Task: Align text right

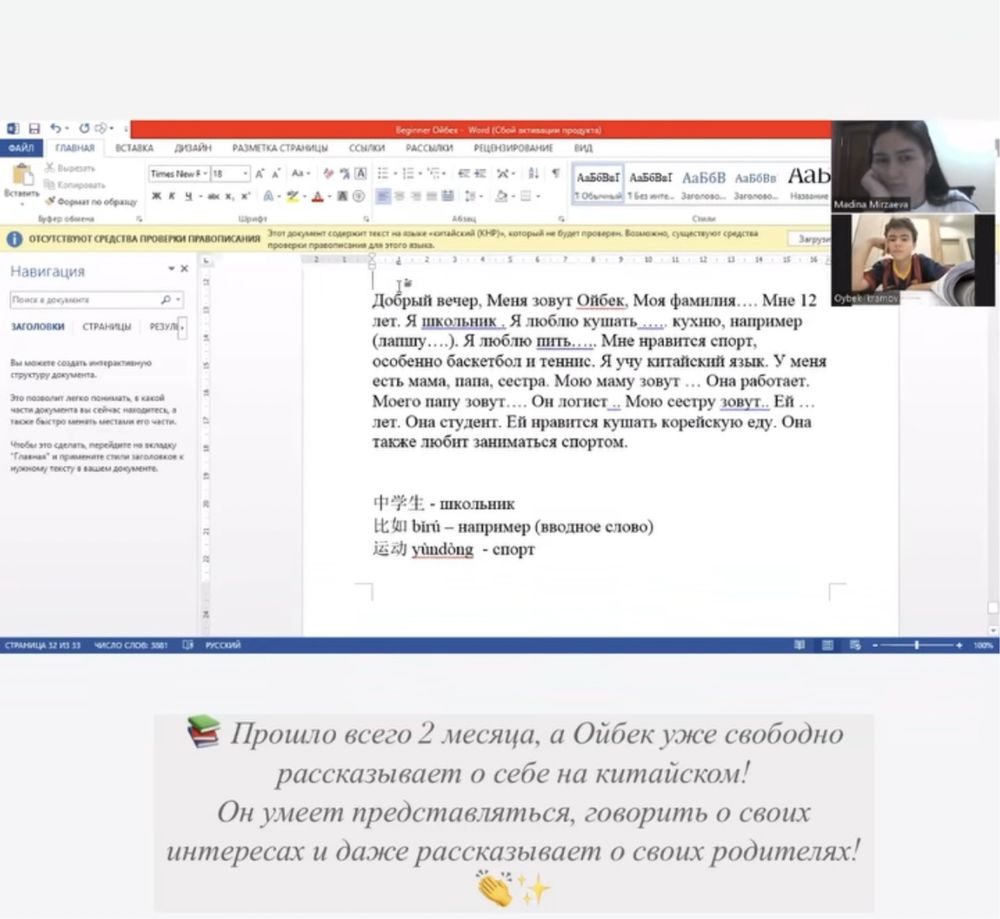Action: click(x=416, y=196)
